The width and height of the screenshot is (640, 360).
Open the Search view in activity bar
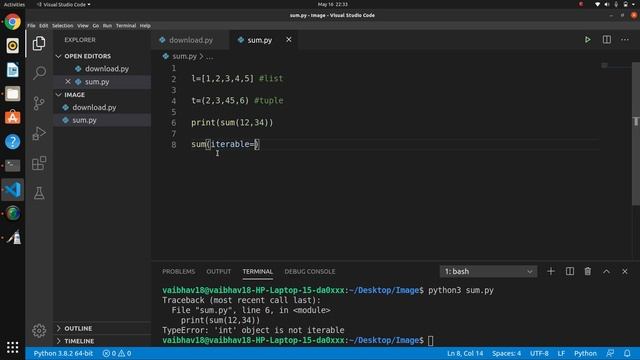click(x=39, y=73)
